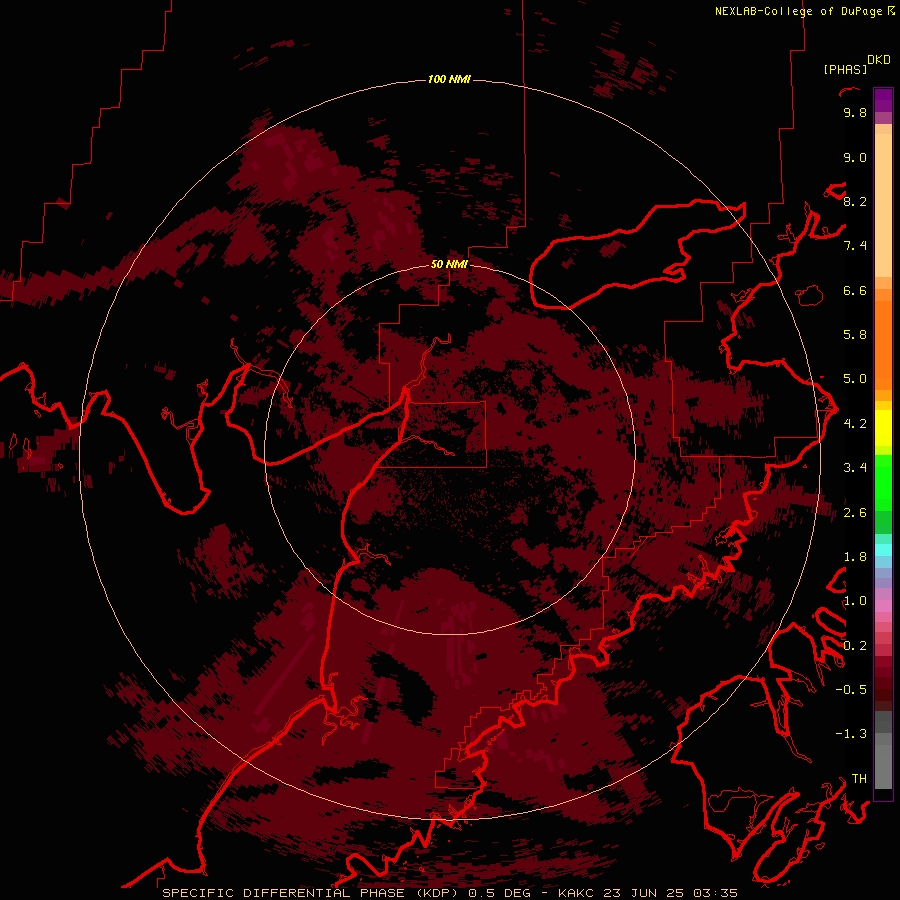Image resolution: width=900 pixels, height=900 pixels.
Task: Select the 50 NMI range ring label
Action: click(449, 264)
